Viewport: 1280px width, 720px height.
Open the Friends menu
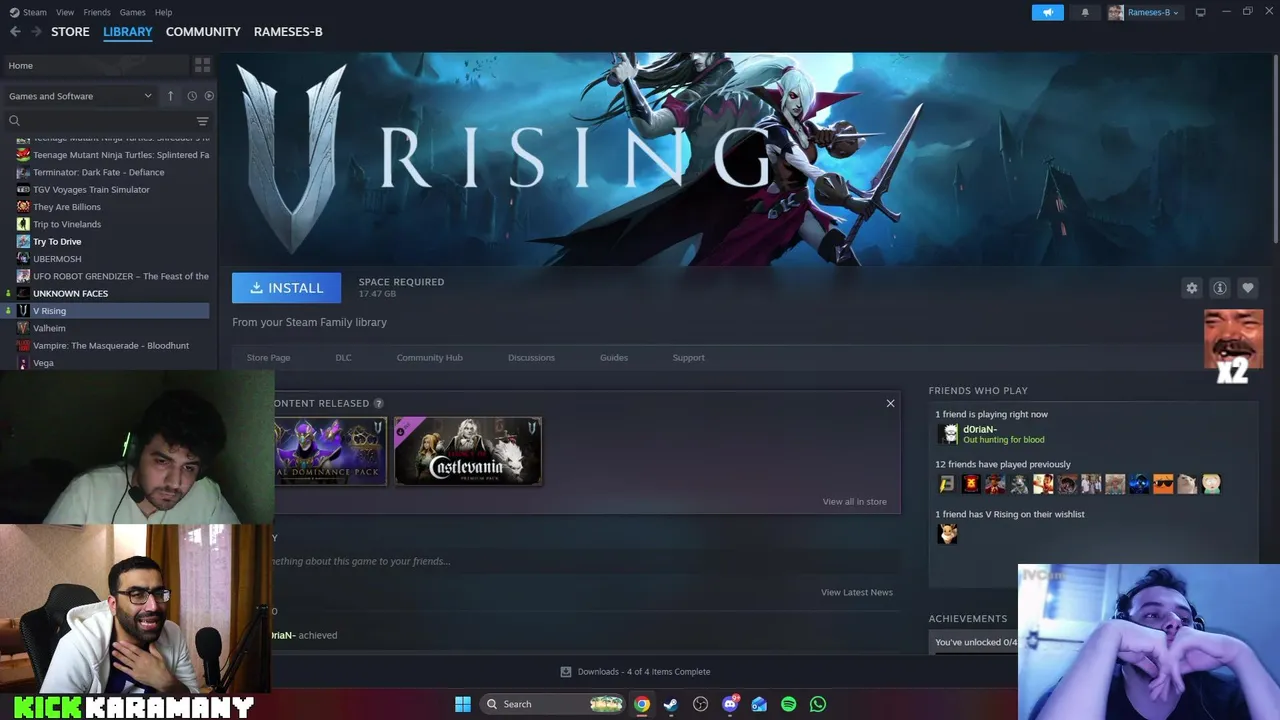(x=97, y=12)
